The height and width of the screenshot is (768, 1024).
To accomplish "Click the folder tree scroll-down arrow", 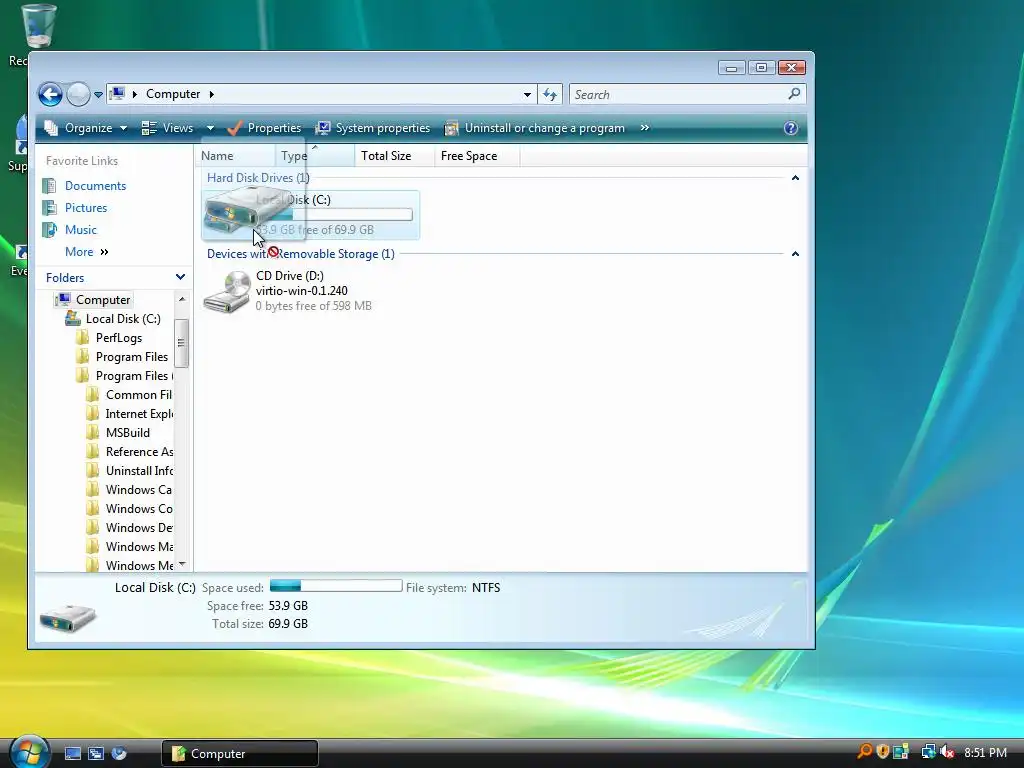I will click(x=182, y=564).
